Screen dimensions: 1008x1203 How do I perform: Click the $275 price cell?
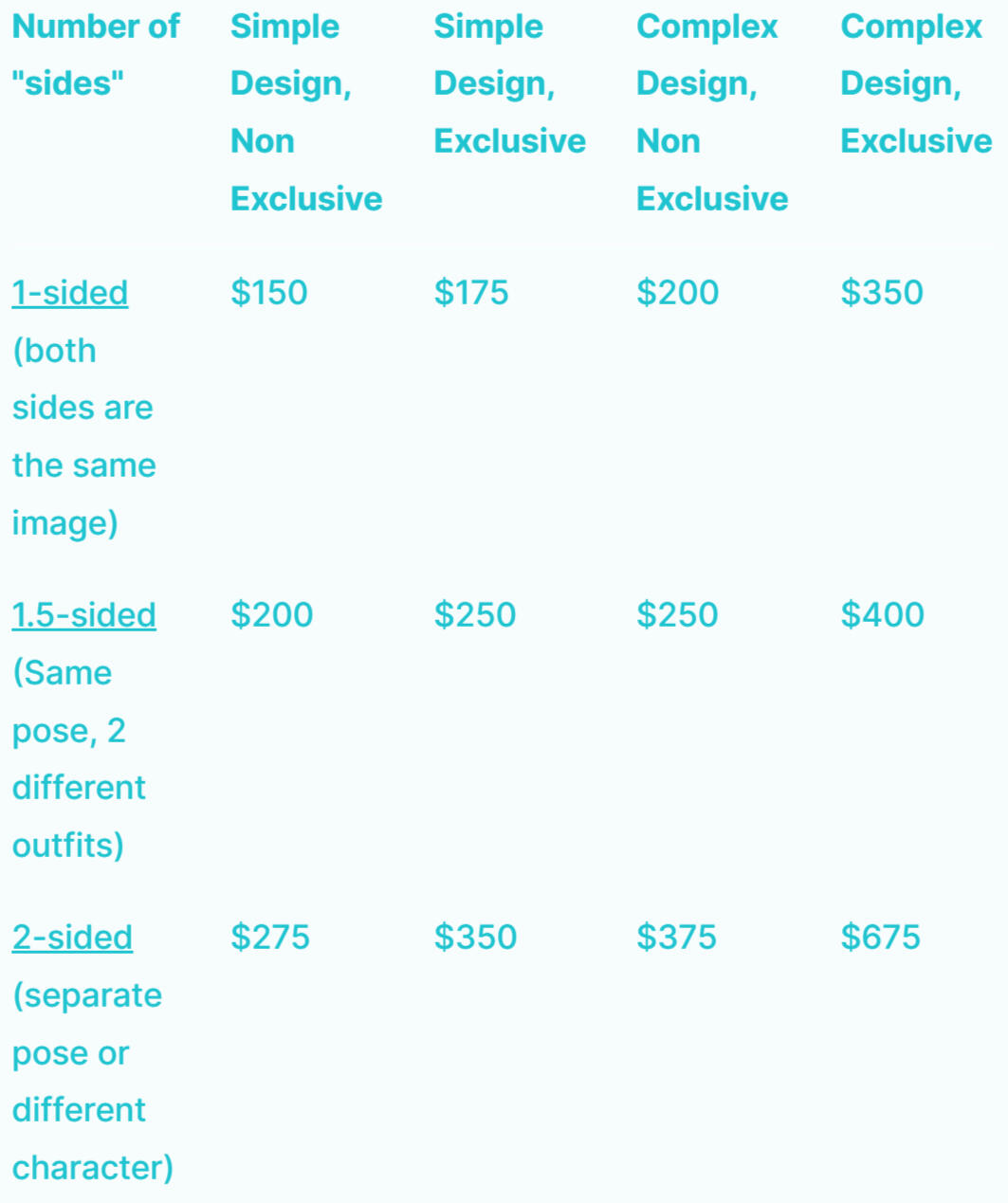[x=270, y=938]
